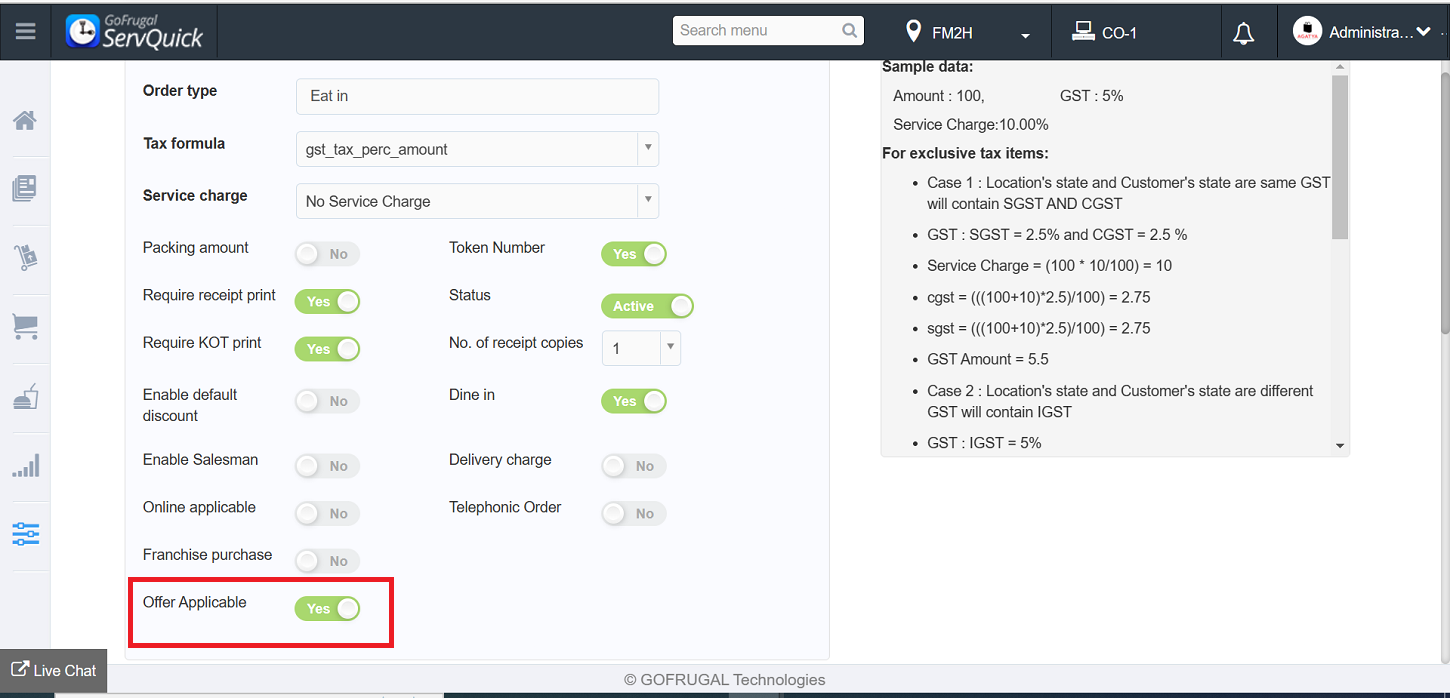The height and width of the screenshot is (698, 1450).
Task: Click the home icon in sidebar
Action: point(25,121)
